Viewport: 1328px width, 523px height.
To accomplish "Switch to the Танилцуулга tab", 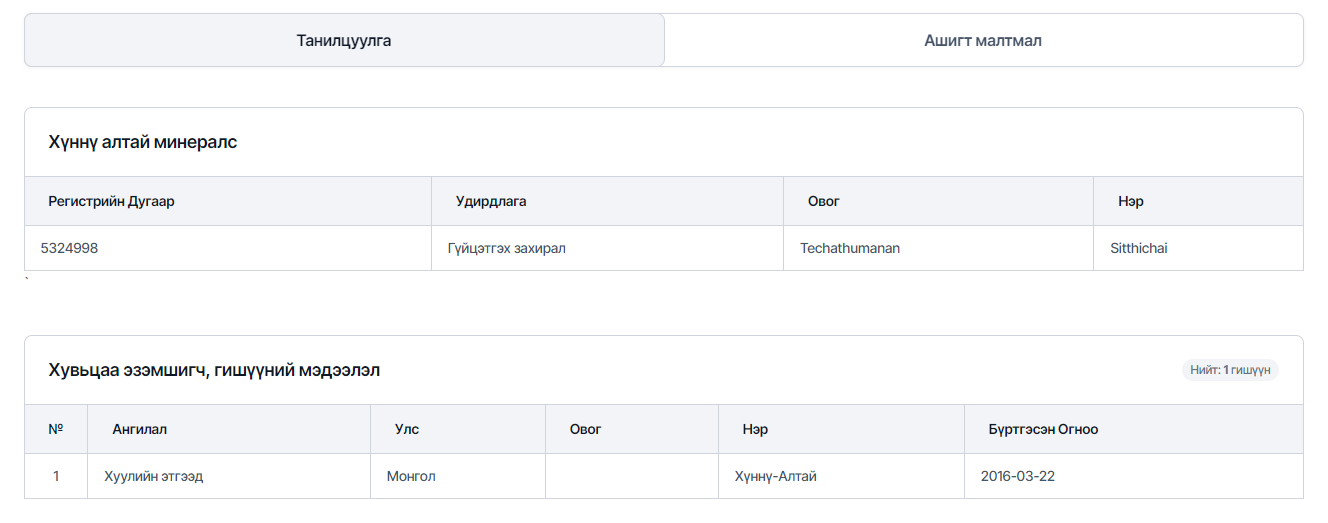I will (x=344, y=41).
